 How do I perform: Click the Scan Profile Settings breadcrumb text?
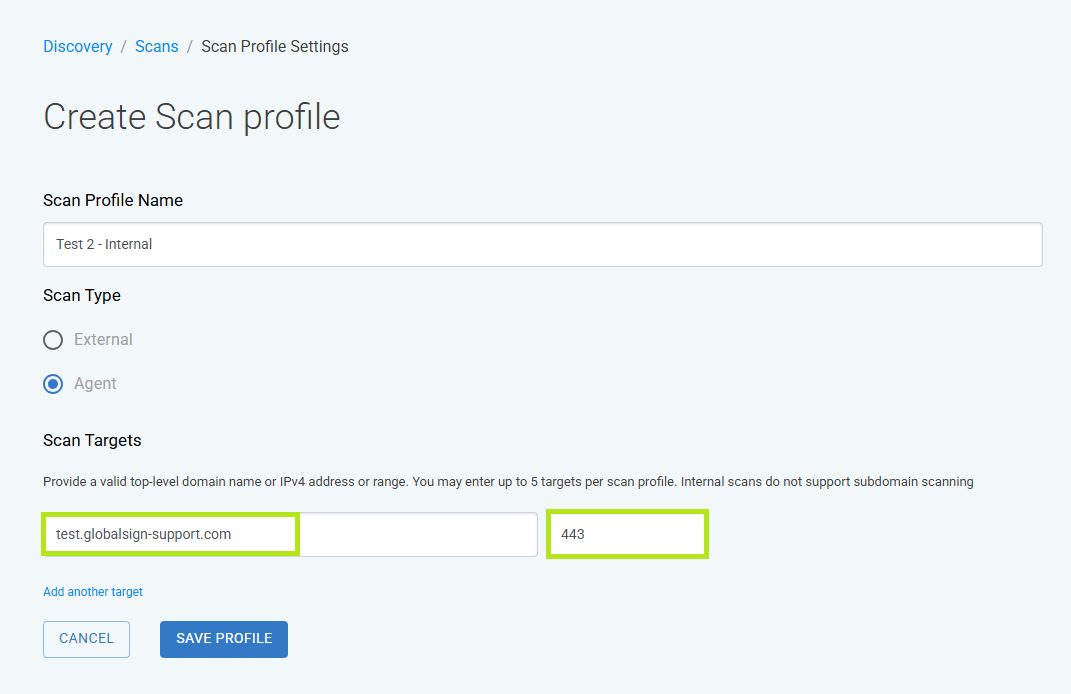[275, 46]
